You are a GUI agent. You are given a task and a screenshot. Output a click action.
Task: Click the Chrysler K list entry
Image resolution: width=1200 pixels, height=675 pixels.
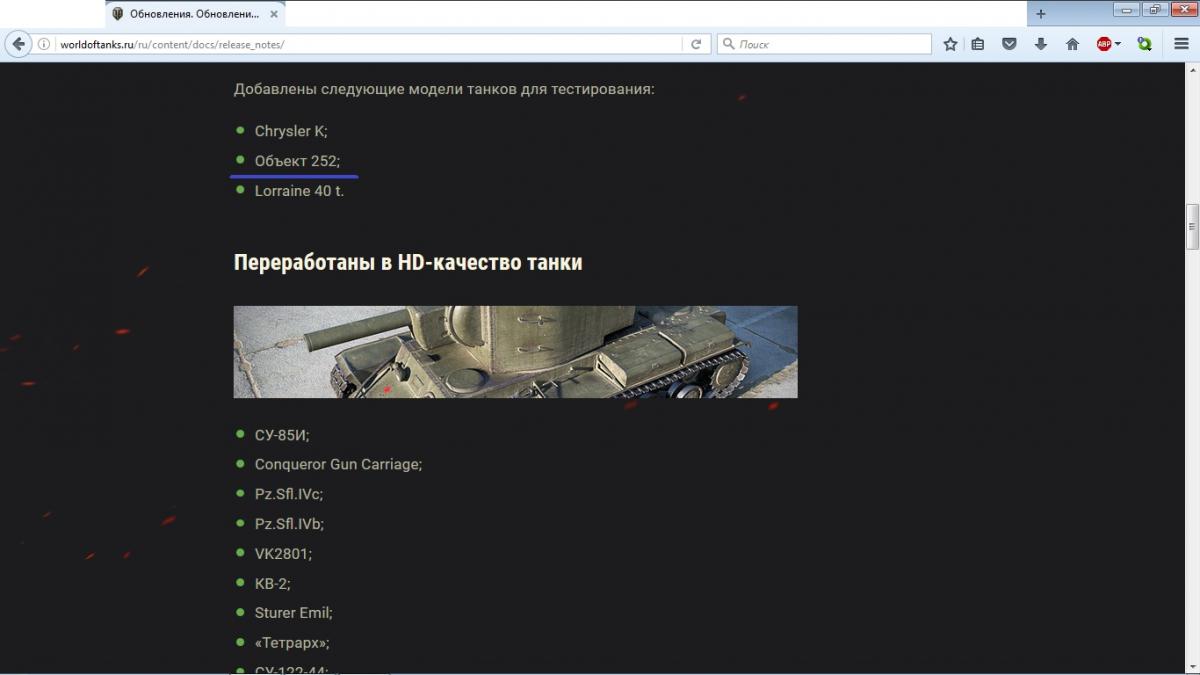tap(291, 131)
